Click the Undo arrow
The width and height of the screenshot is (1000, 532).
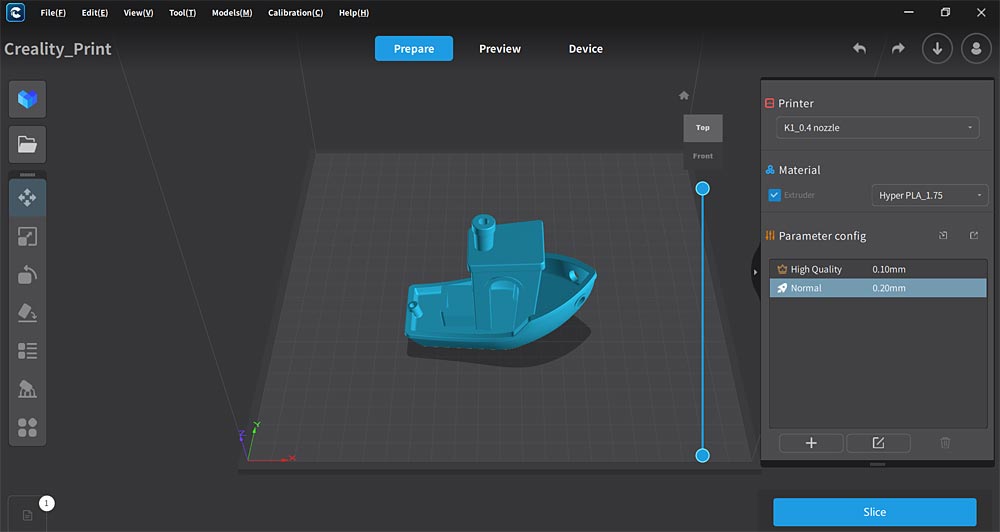pyautogui.click(x=860, y=48)
